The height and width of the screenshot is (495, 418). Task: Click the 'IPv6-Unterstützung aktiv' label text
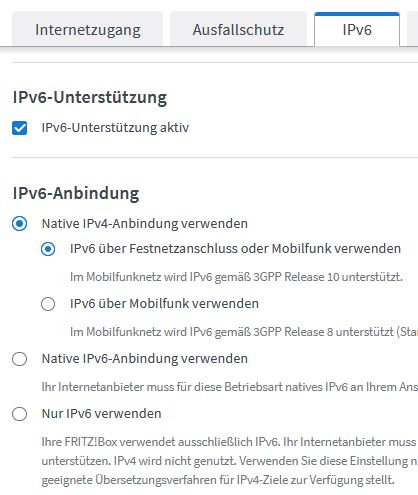pos(115,128)
